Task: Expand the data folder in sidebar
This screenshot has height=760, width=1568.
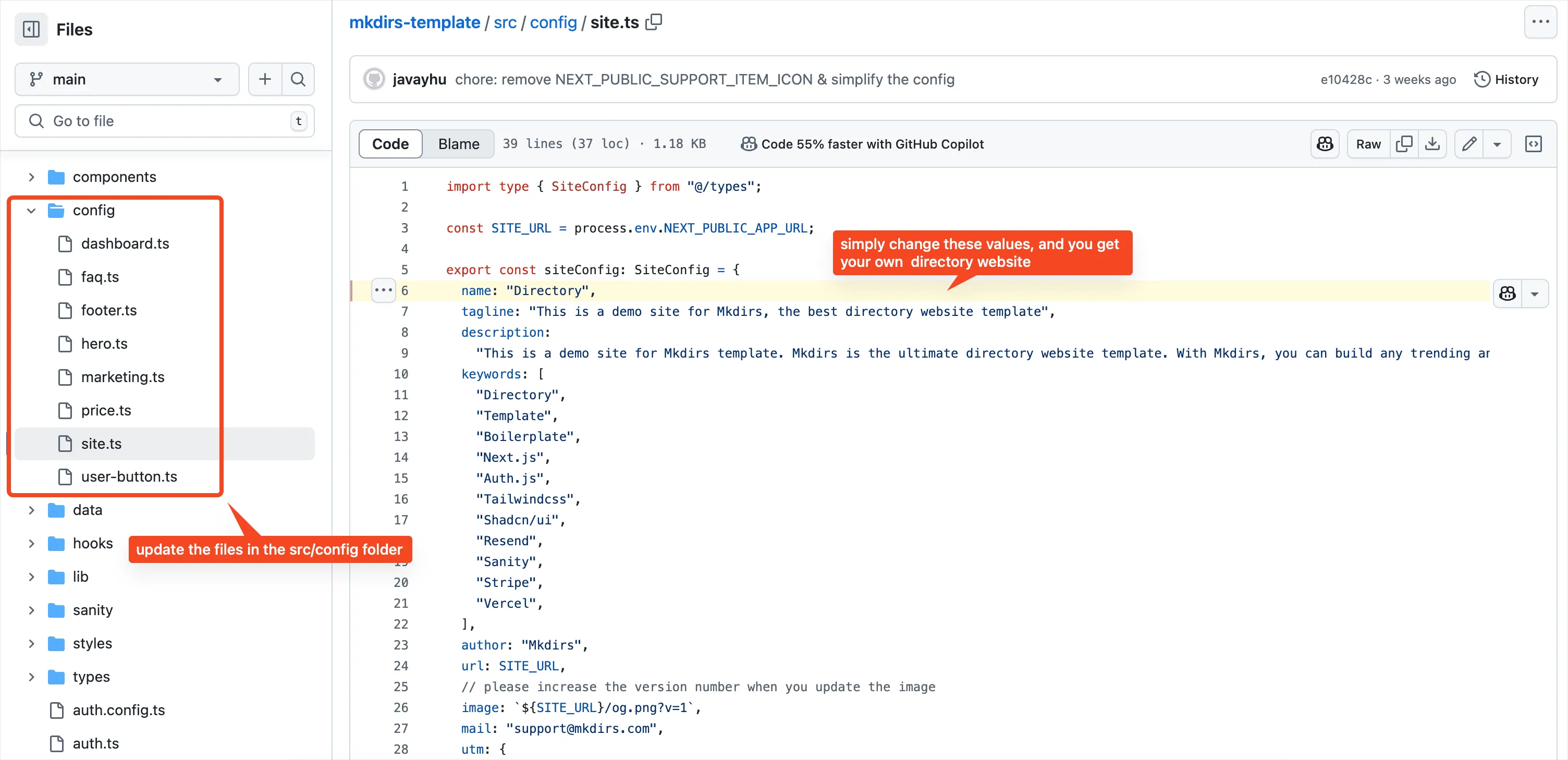Action: pyautogui.click(x=30, y=510)
